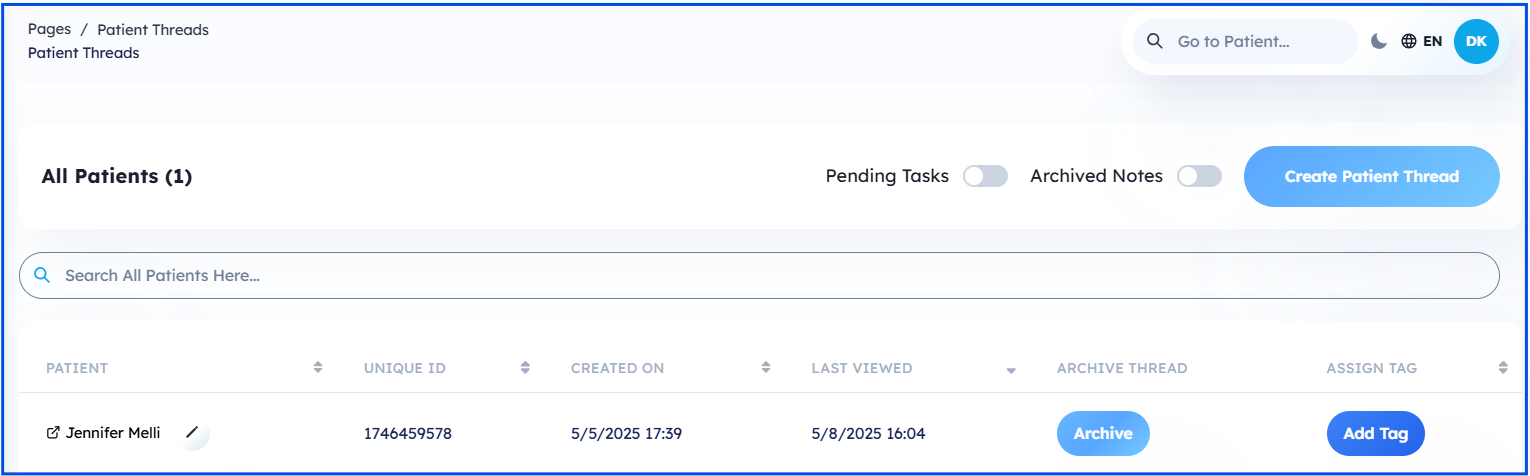Archive Jennifer Melli's thread
The image size is (1530, 476).
tap(1103, 433)
